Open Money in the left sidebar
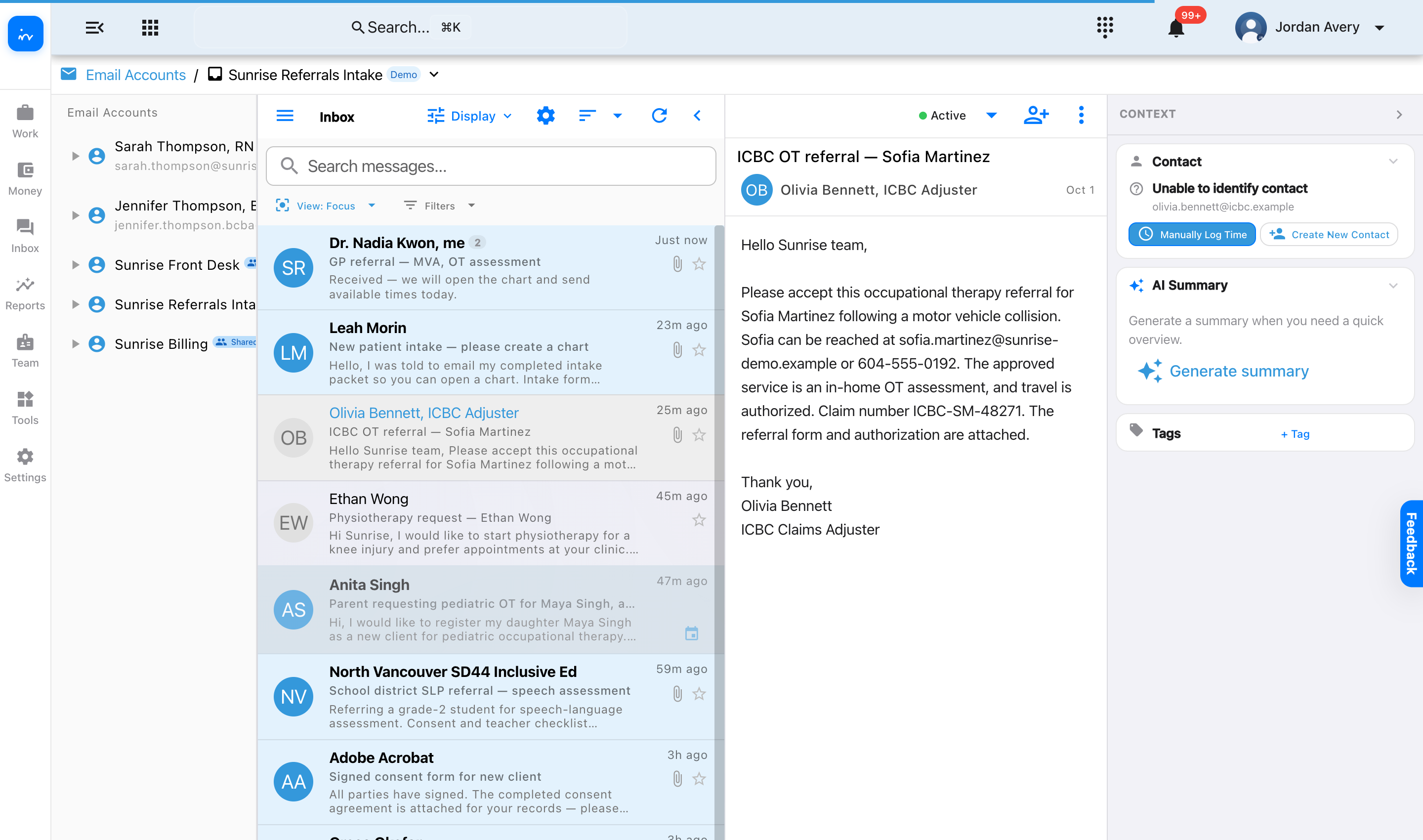 [25, 179]
